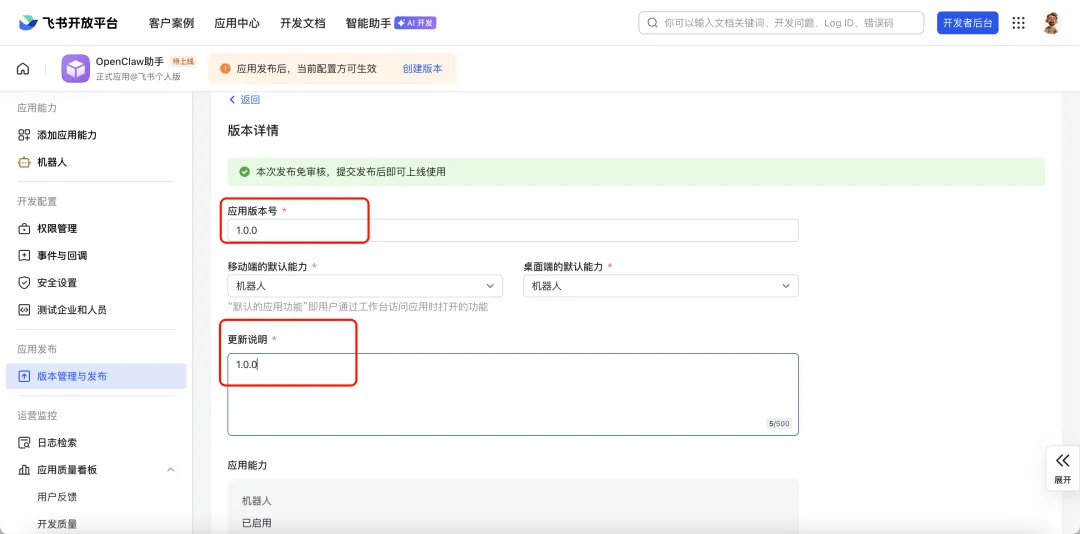Image resolution: width=1080 pixels, height=534 pixels.
Task: Click the 更新说明 text area
Action: (513, 394)
